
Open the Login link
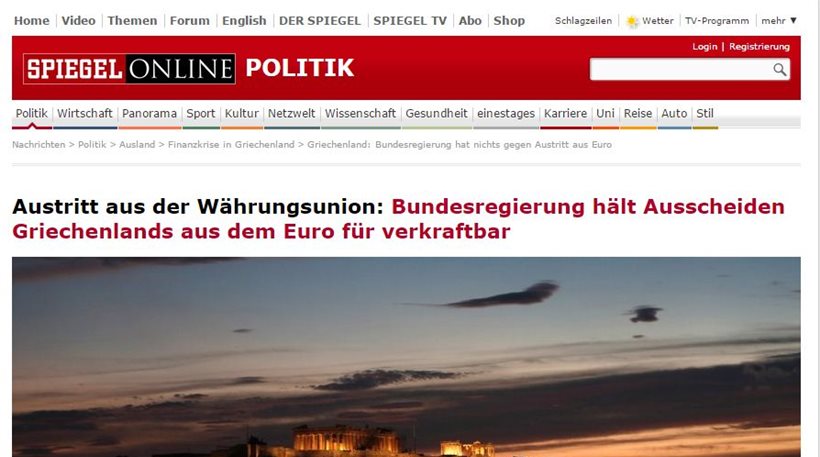coord(704,47)
